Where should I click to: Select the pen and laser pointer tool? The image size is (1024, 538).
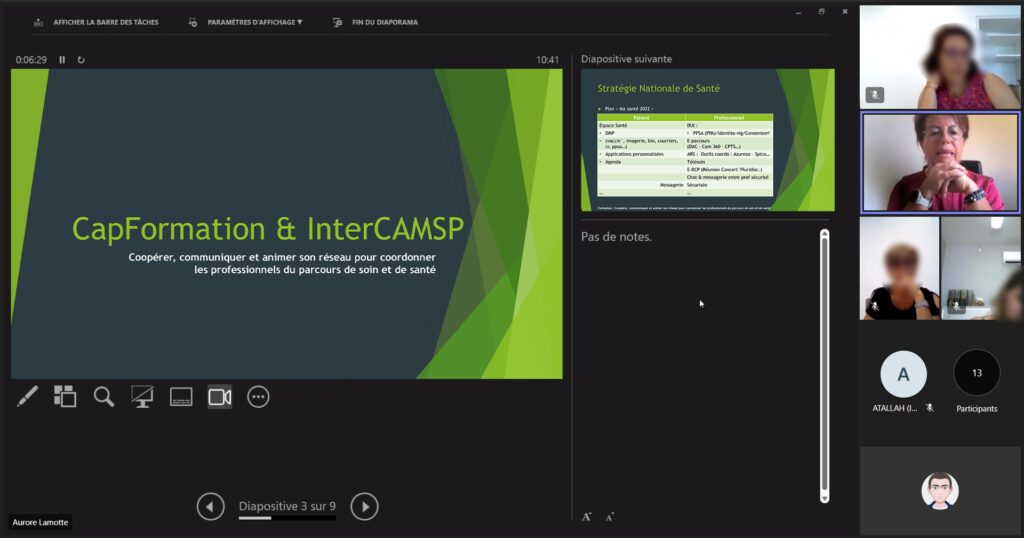[x=27, y=396]
